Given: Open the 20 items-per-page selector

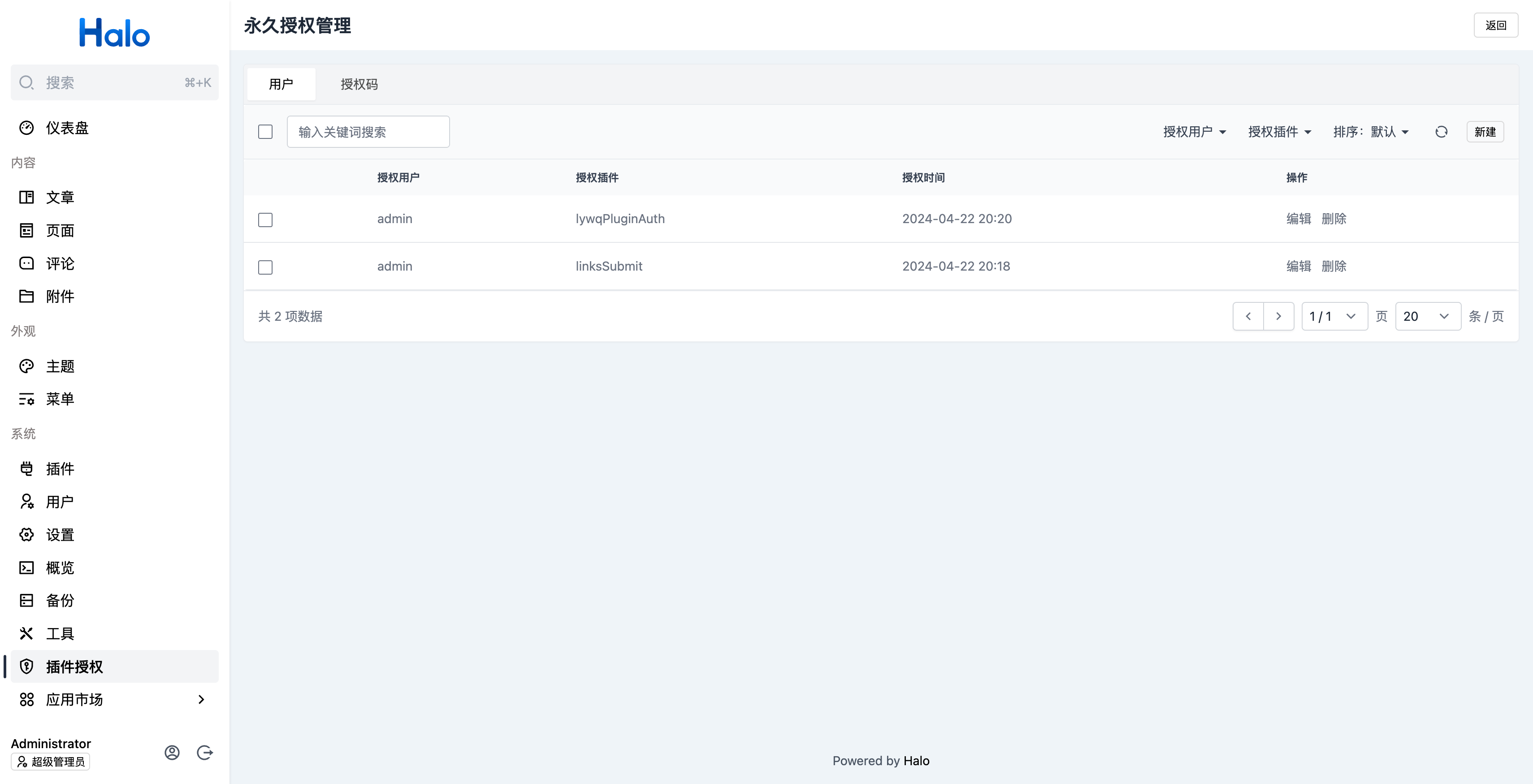Looking at the screenshot, I should [1428, 316].
